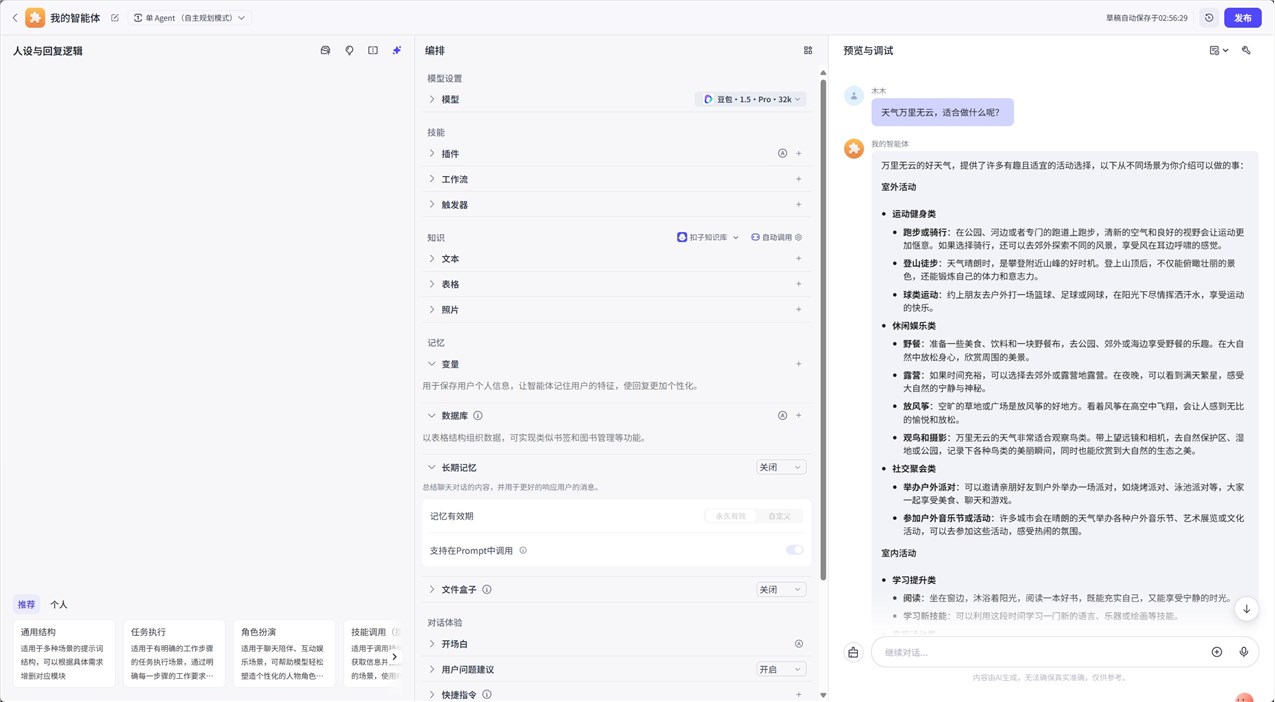
Task: Expand the 文本 knowledge section
Action: point(432,258)
